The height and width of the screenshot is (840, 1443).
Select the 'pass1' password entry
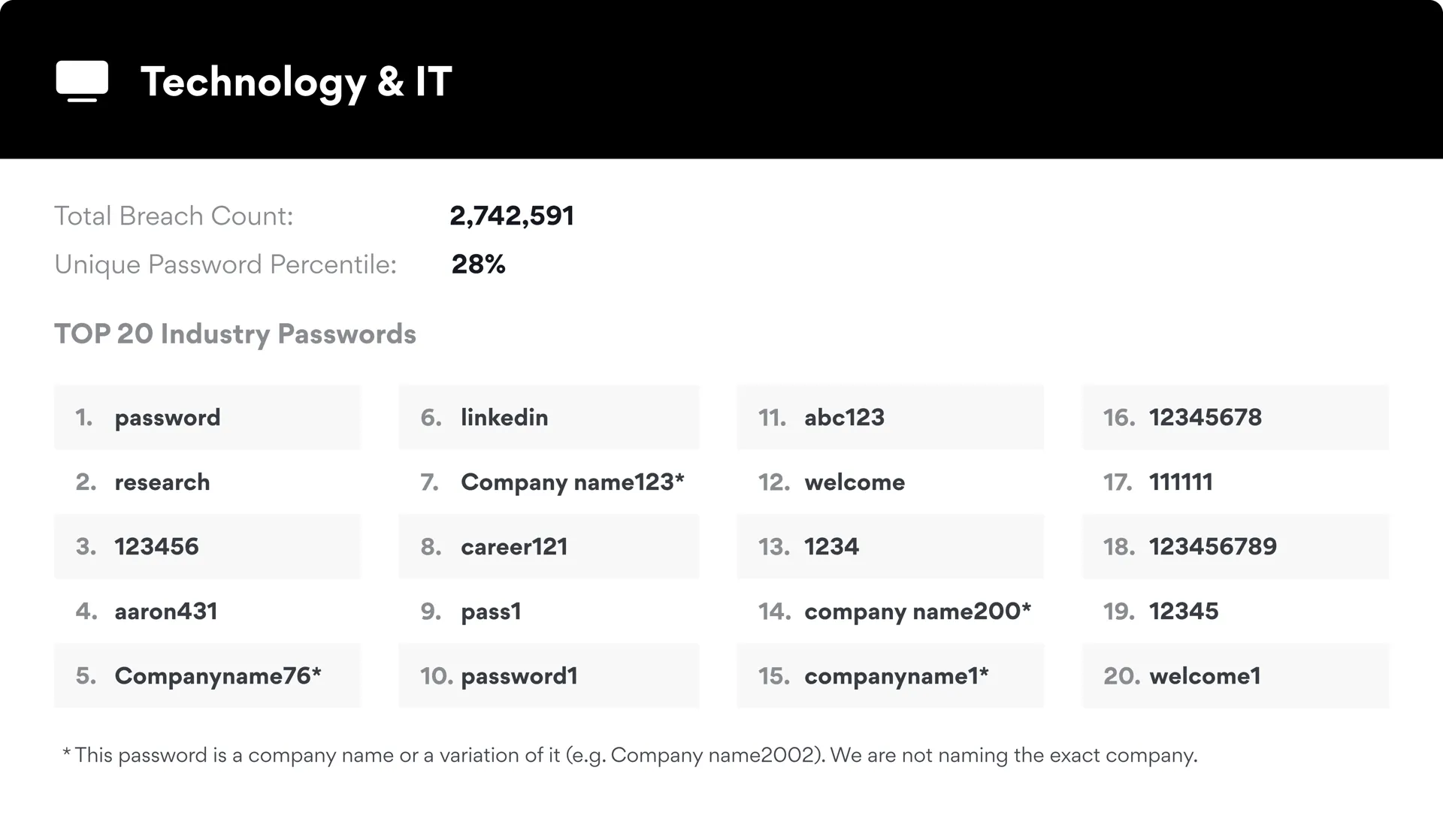(x=491, y=612)
